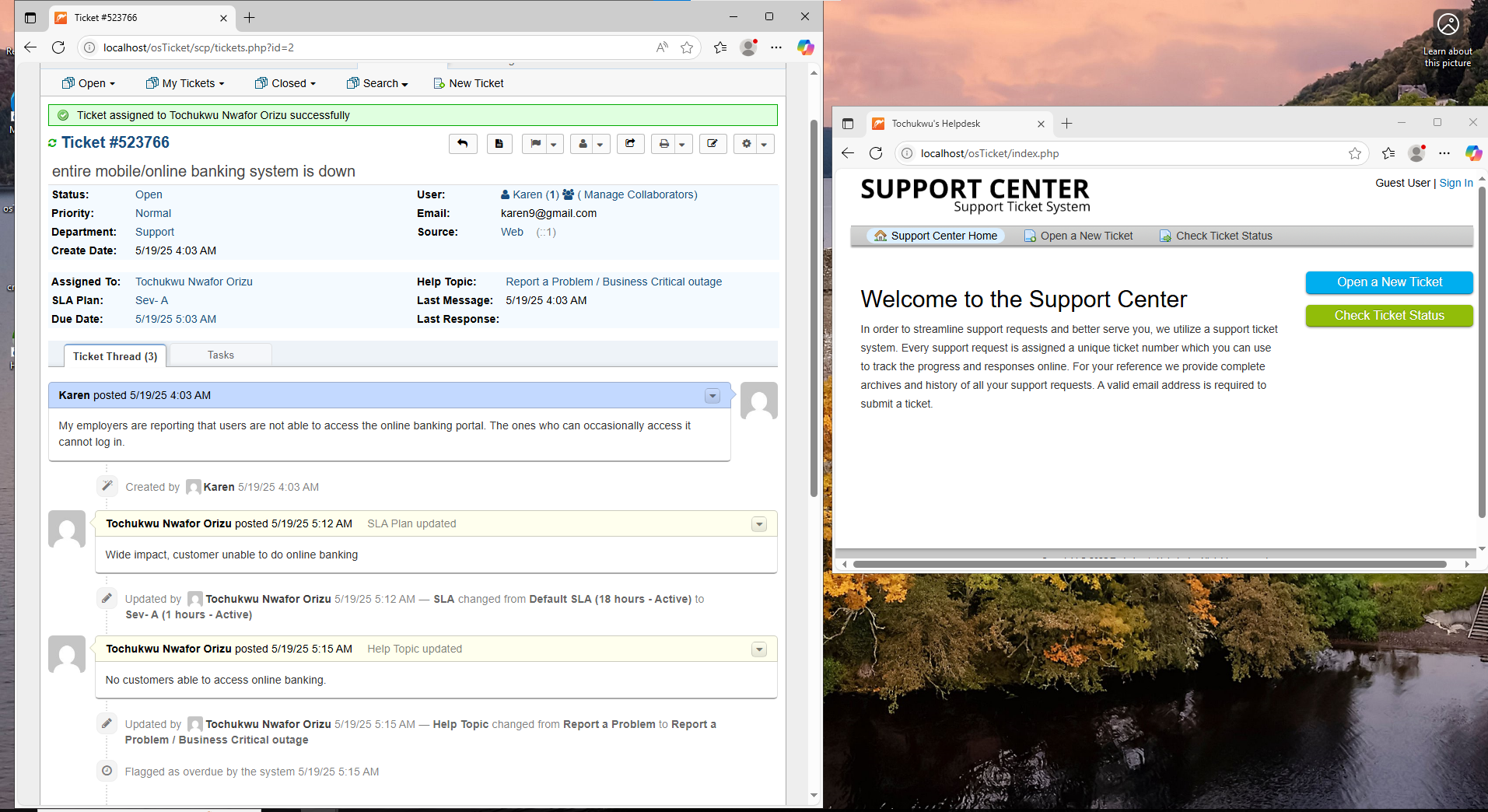This screenshot has height=812, width=1488.
Task: Click the print icon in ticket toolbar
Action: tap(663, 144)
